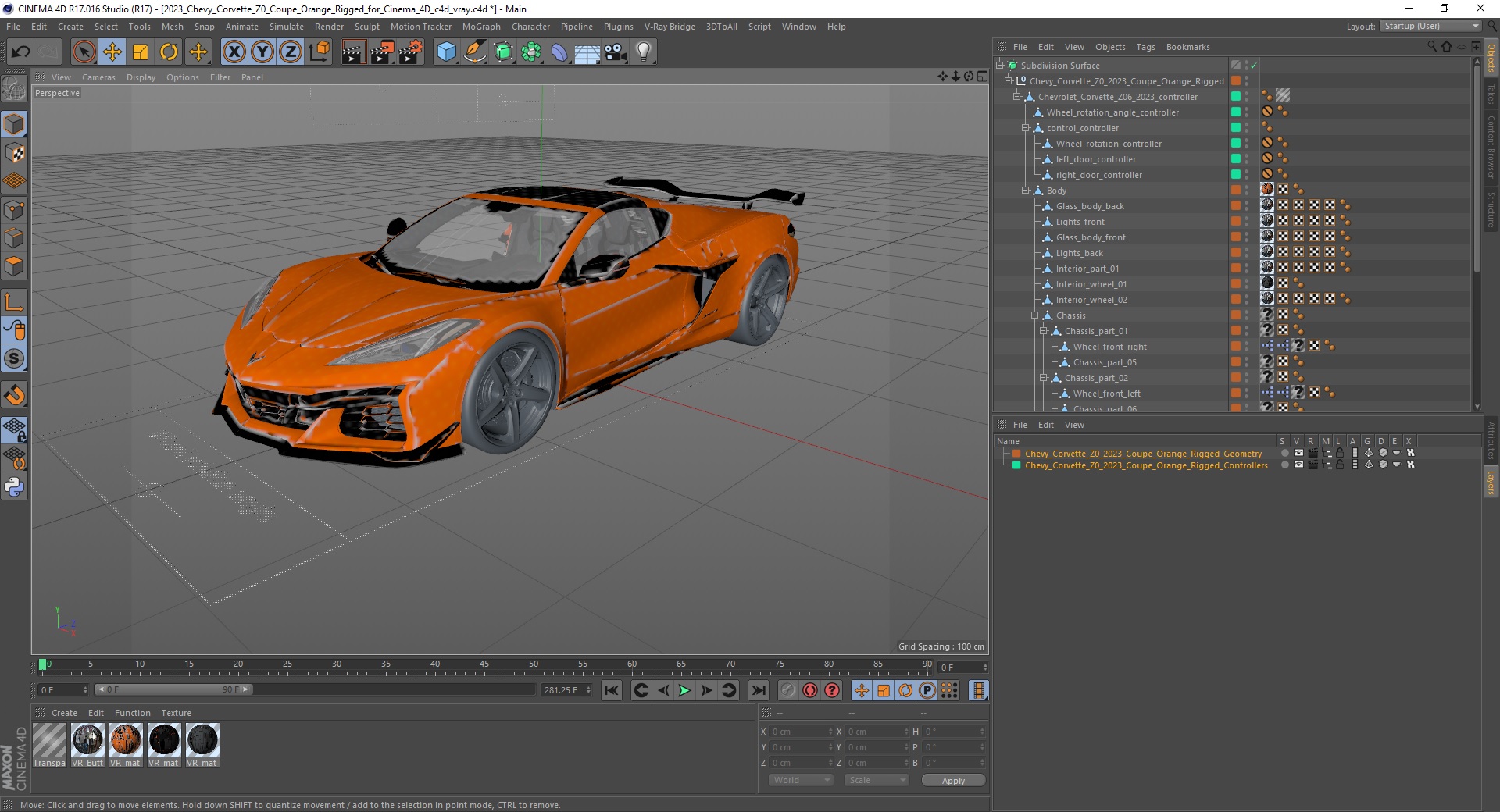Viewport: 1500px width, 812px height.
Task: Enable the Axis tool icon
Action: (x=14, y=302)
